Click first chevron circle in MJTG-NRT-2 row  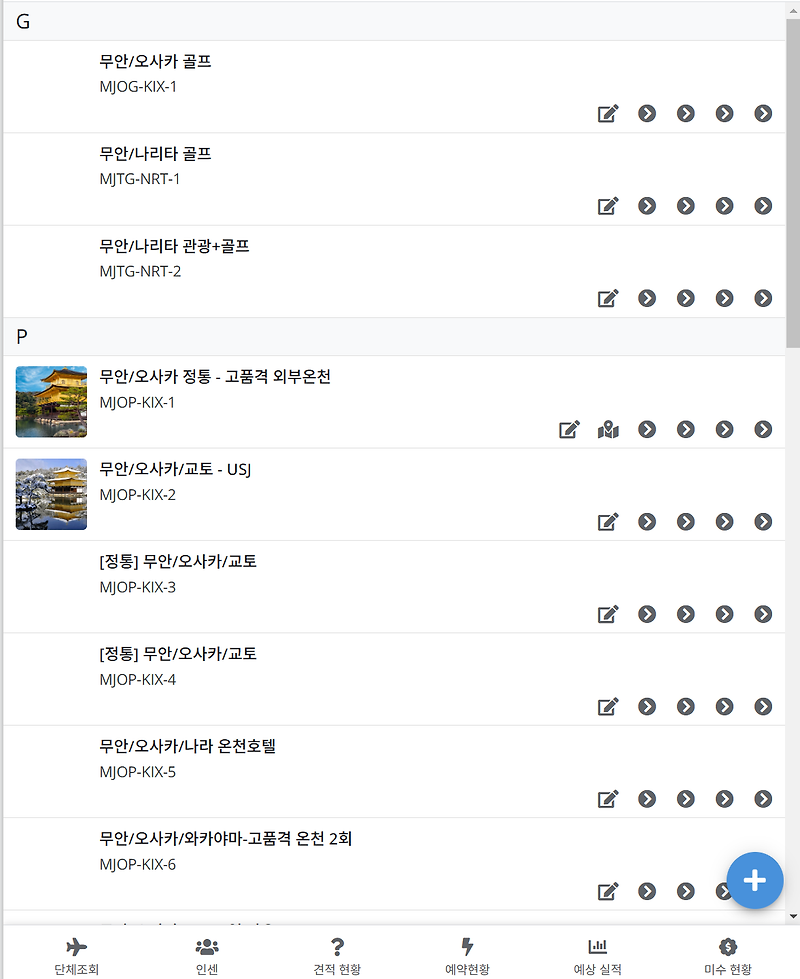(x=647, y=298)
